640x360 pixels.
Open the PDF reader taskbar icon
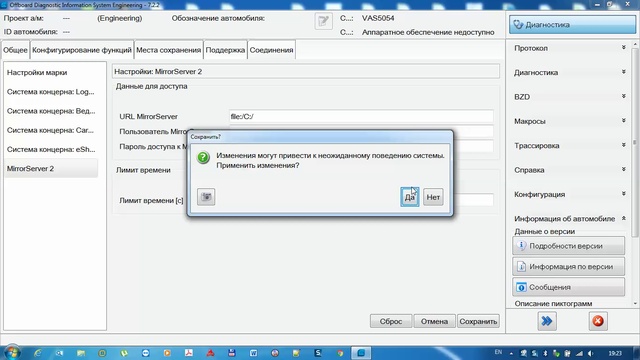click(189, 353)
